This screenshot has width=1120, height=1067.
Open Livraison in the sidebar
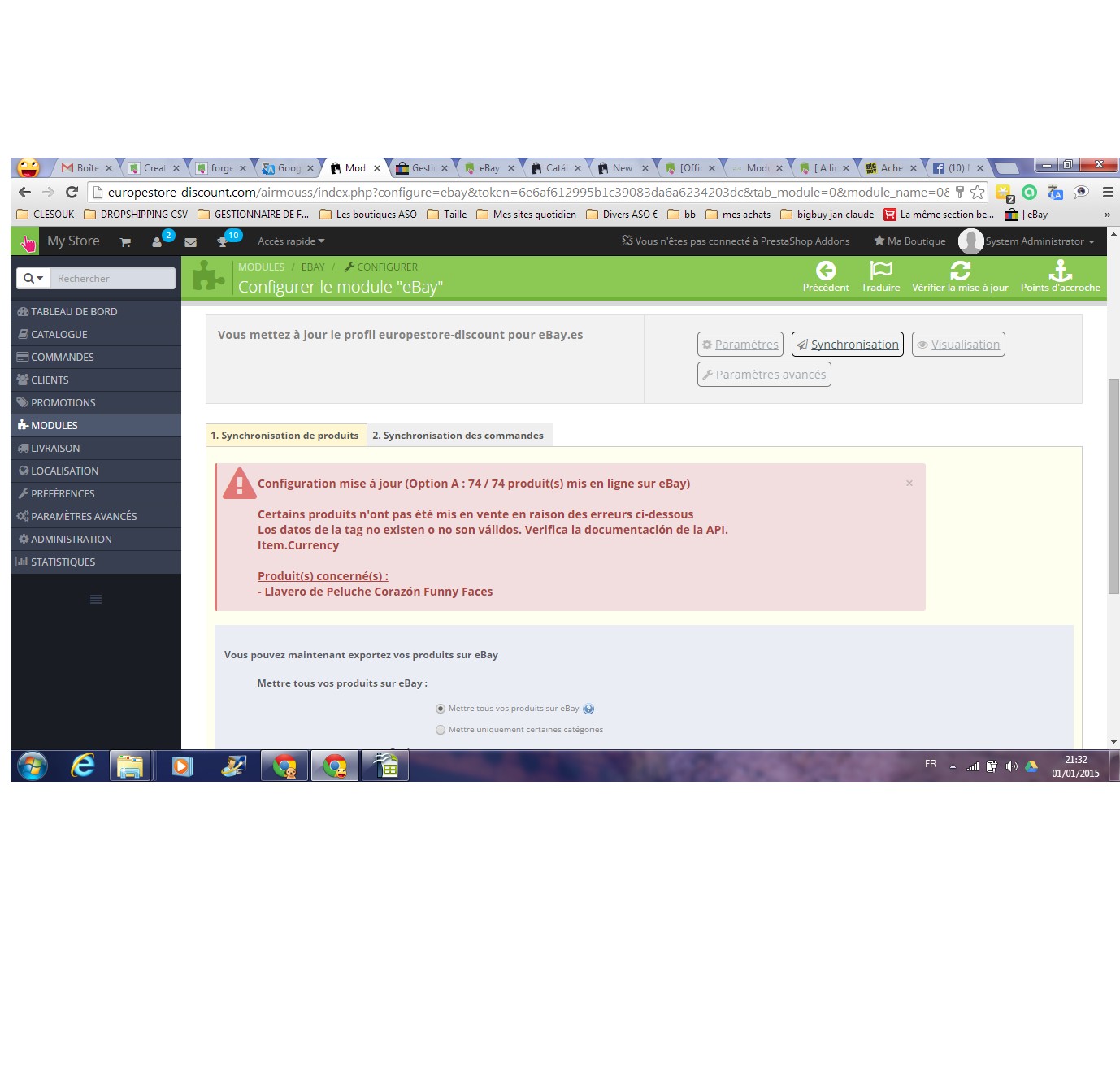pyautogui.click(x=96, y=448)
